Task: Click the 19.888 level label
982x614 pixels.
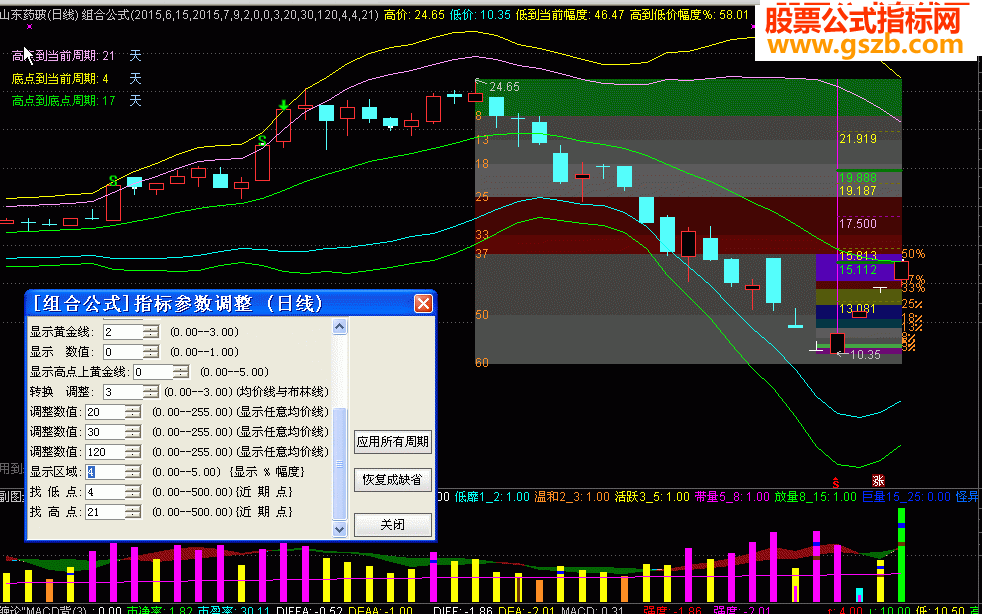Action: click(857, 179)
